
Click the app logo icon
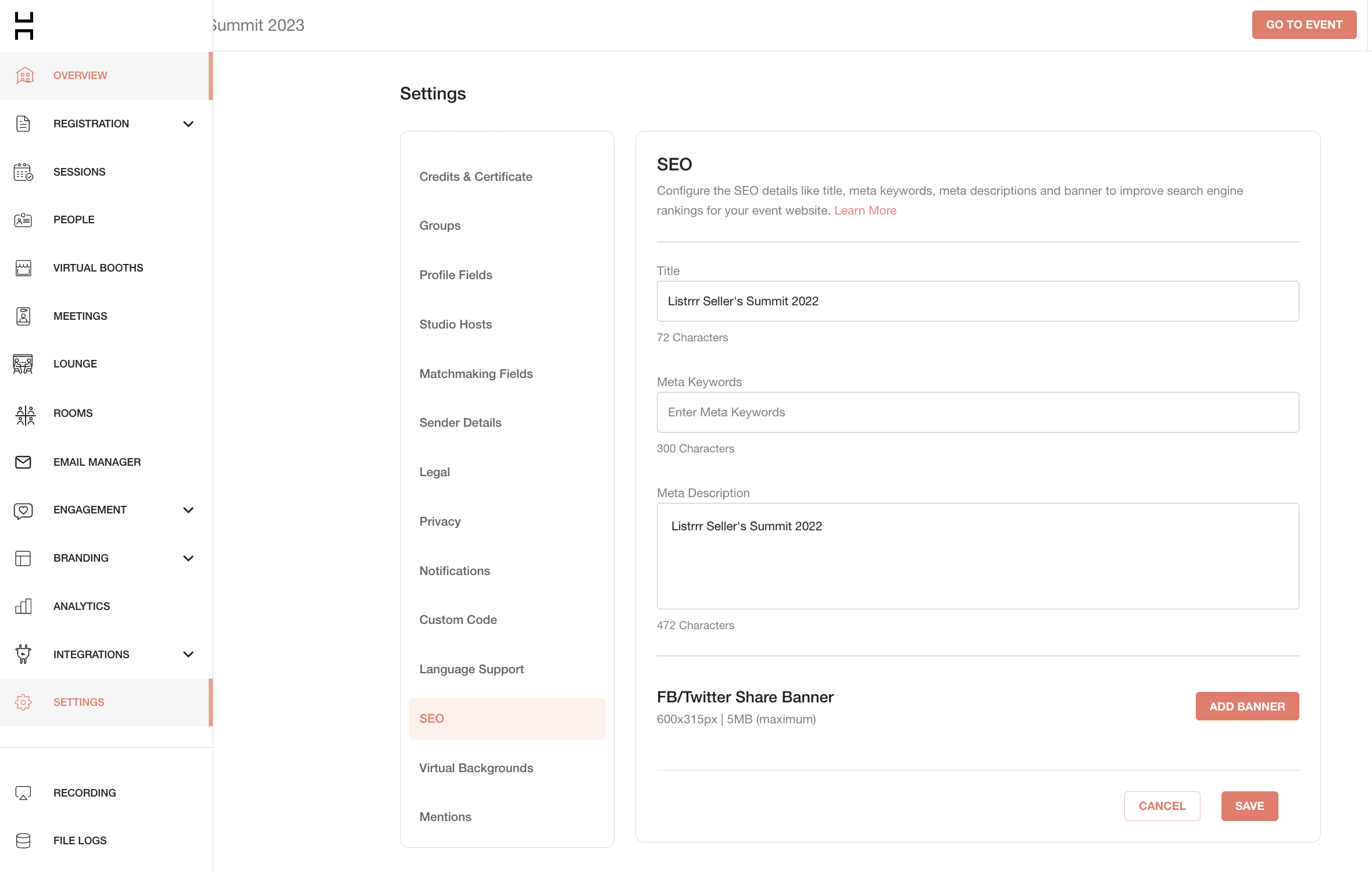[24, 26]
